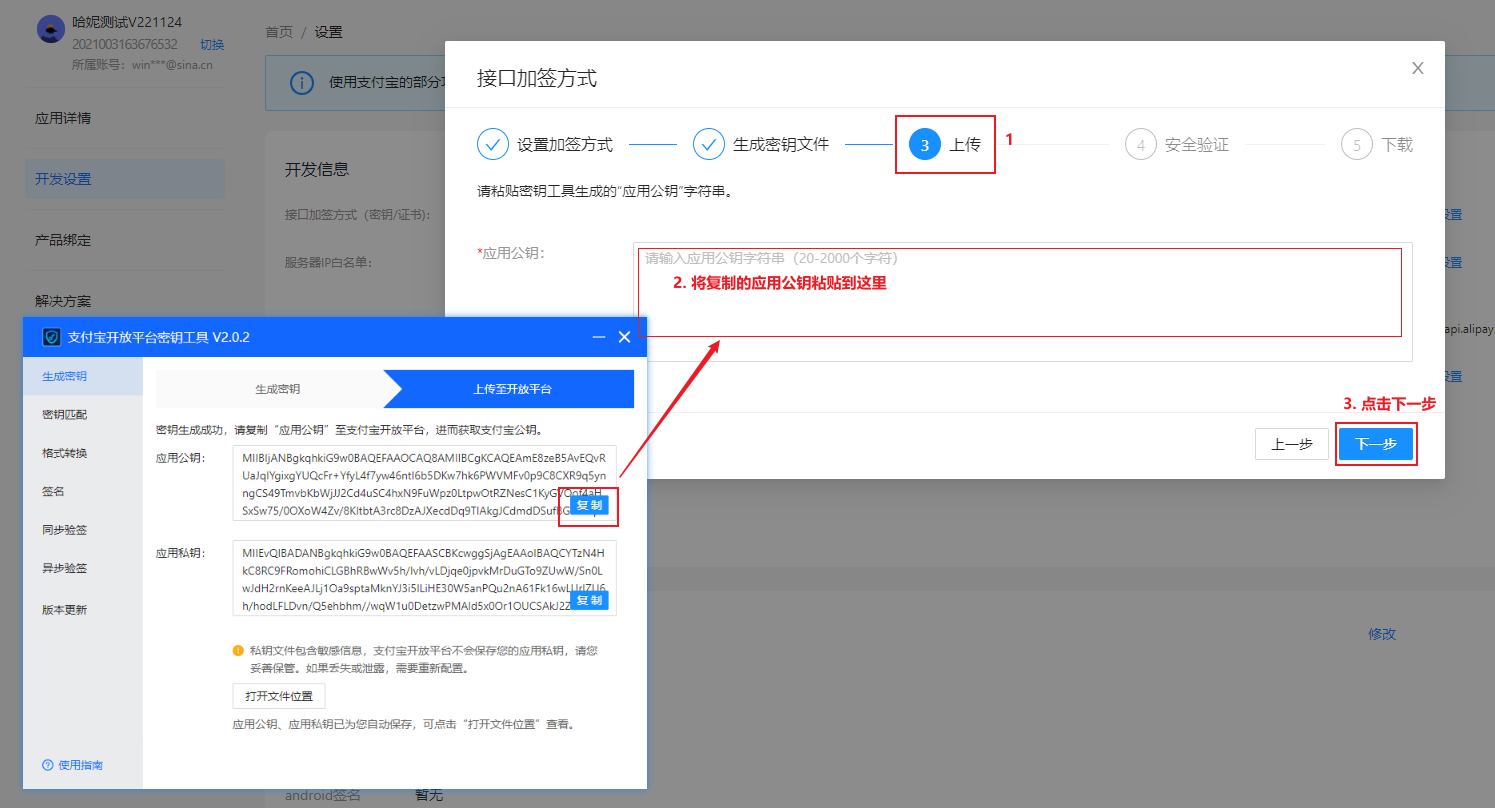This screenshot has width=1495, height=808.
Task: Open 应用详情 in the left sidebar
Action: pos(63,118)
